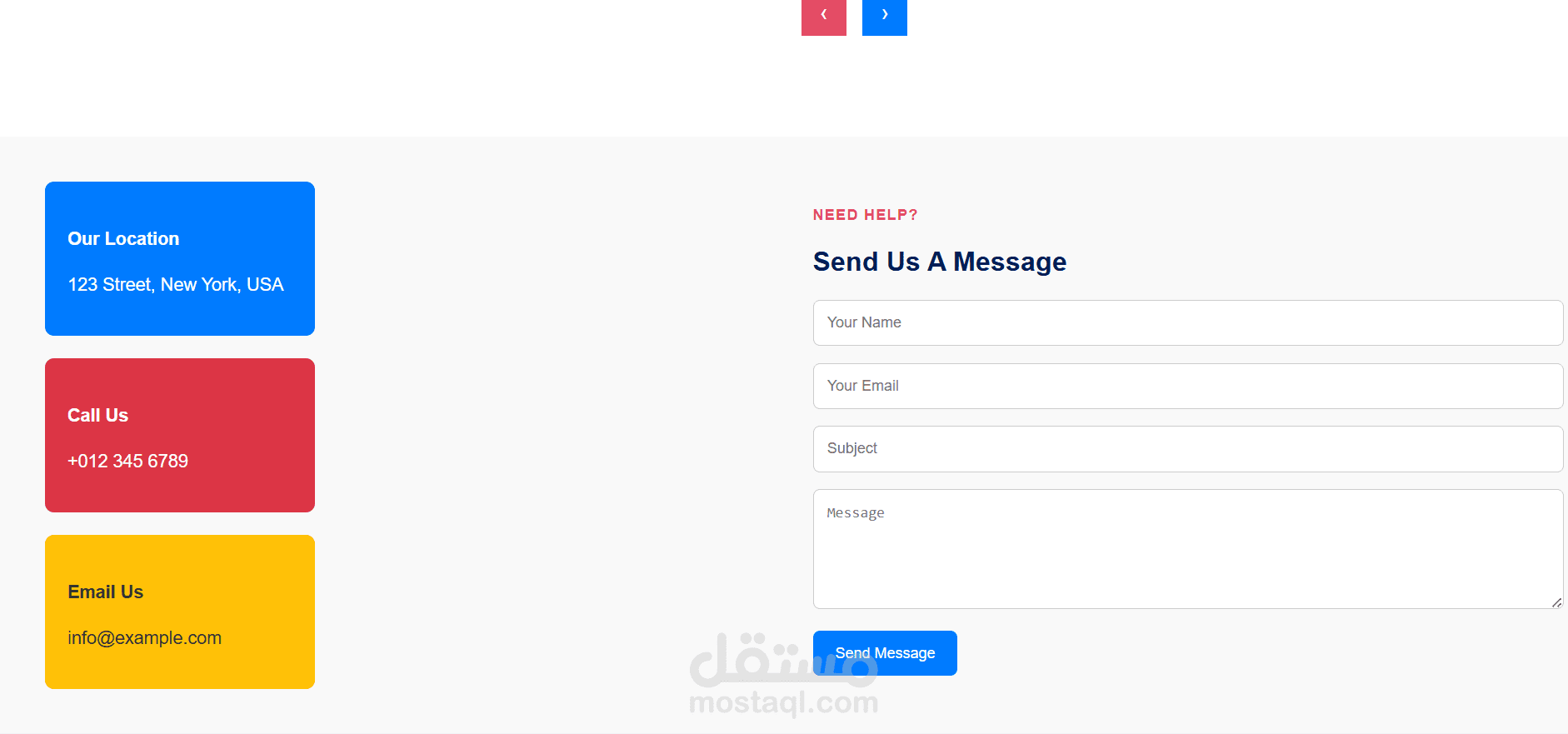The image size is (1568, 734).
Task: Click the Your Name input field
Action: coord(1187,322)
